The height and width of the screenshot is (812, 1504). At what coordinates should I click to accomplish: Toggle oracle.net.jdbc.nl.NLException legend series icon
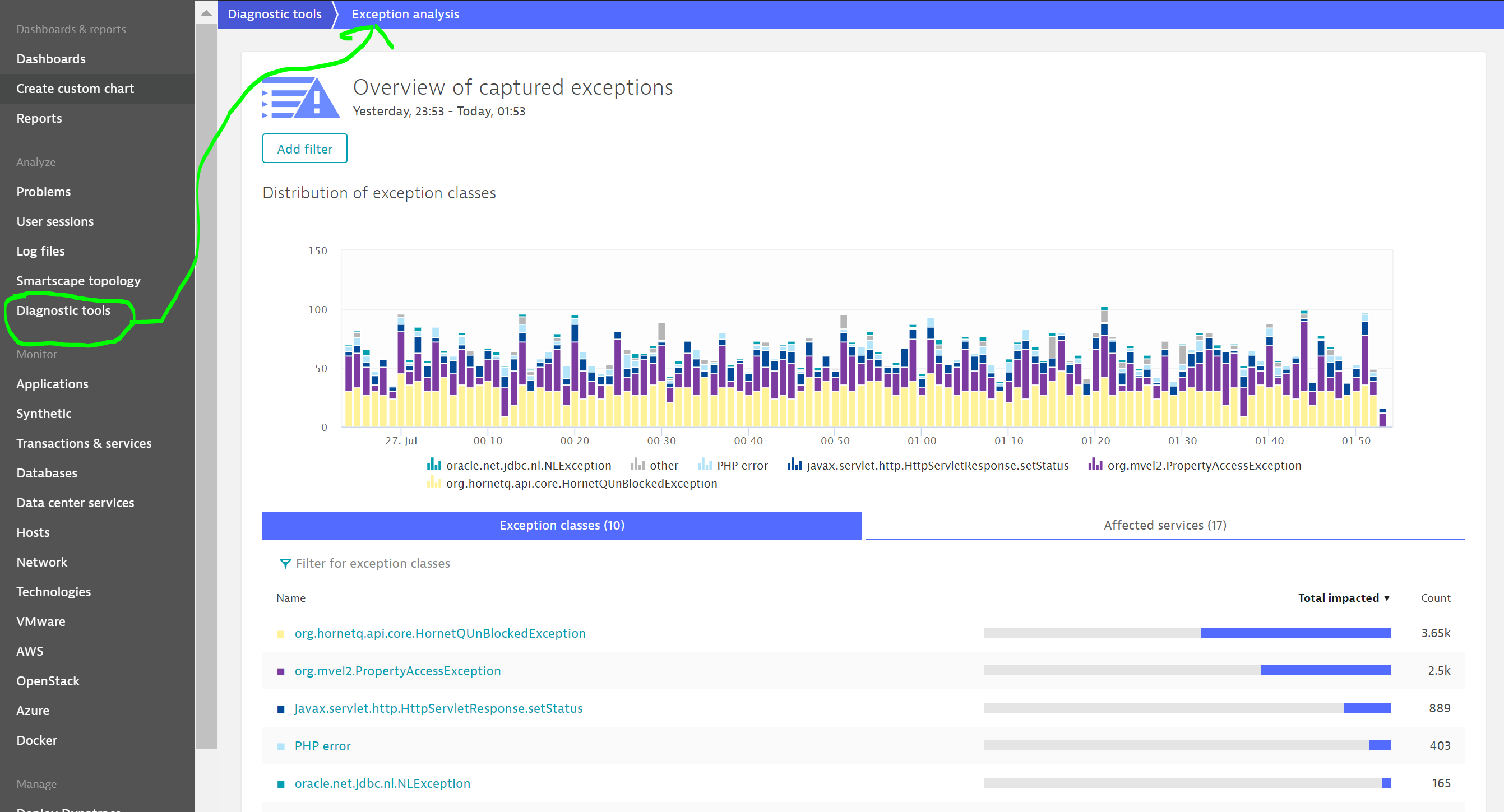[x=434, y=465]
